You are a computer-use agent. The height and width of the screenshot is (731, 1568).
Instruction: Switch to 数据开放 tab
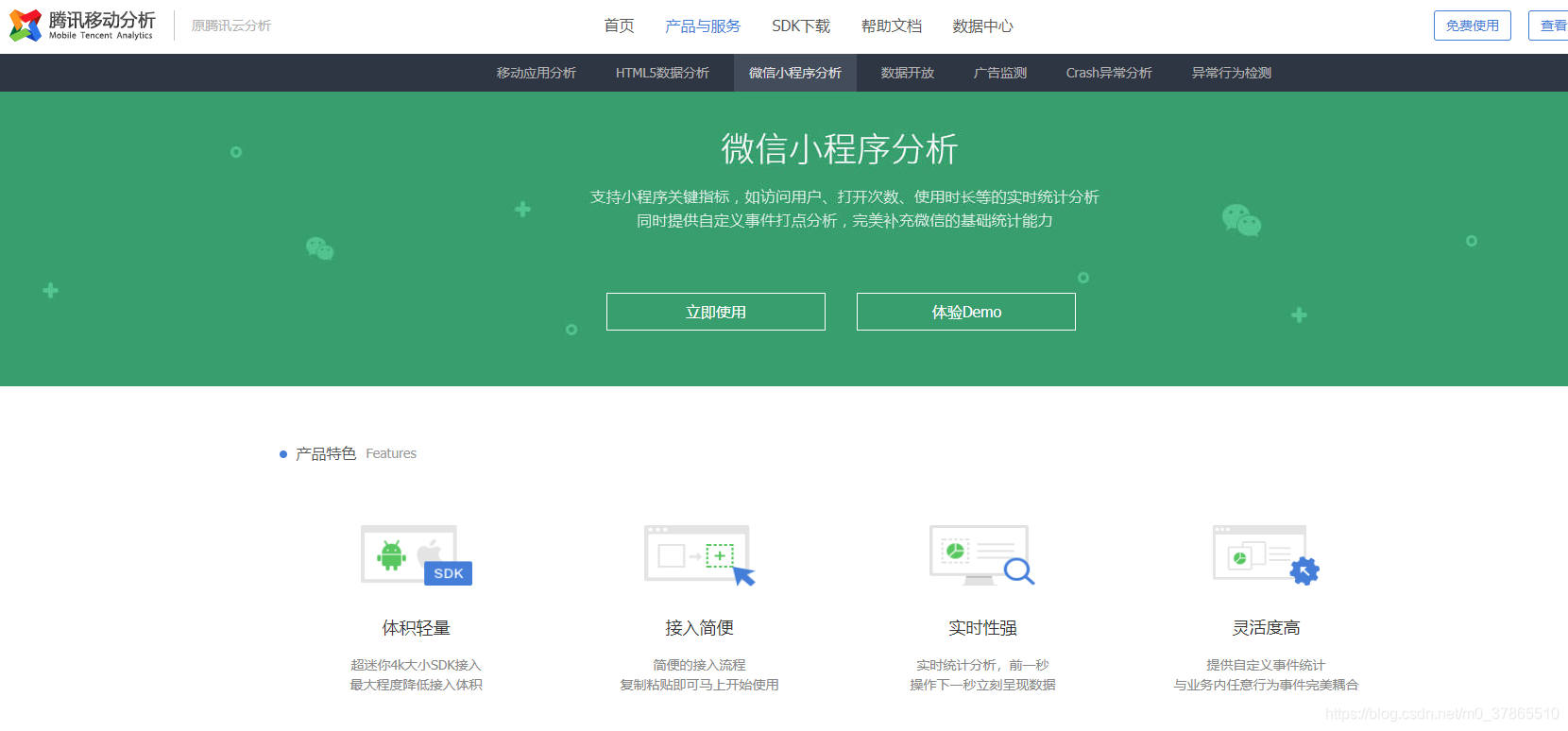(908, 73)
